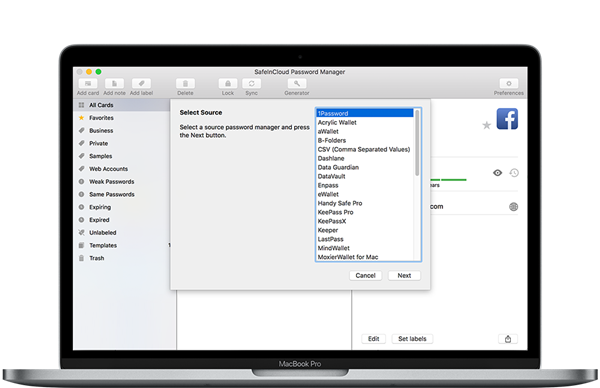Lock the database with the Lock icon
The image size is (600, 388).
pyautogui.click(x=228, y=83)
